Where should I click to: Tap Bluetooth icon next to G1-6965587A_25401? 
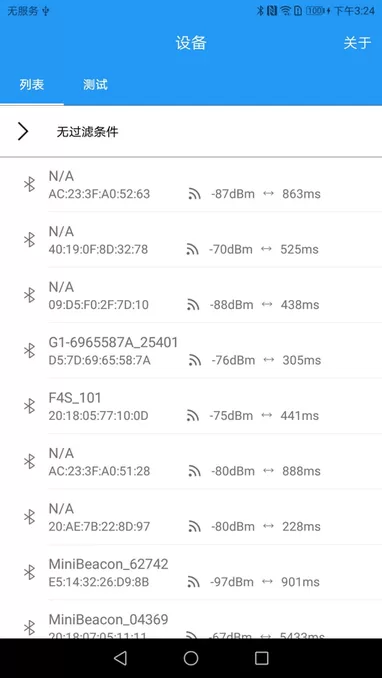pos(29,350)
